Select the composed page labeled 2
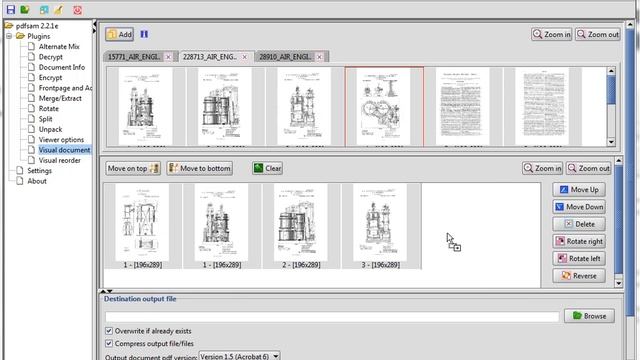 (x=301, y=226)
